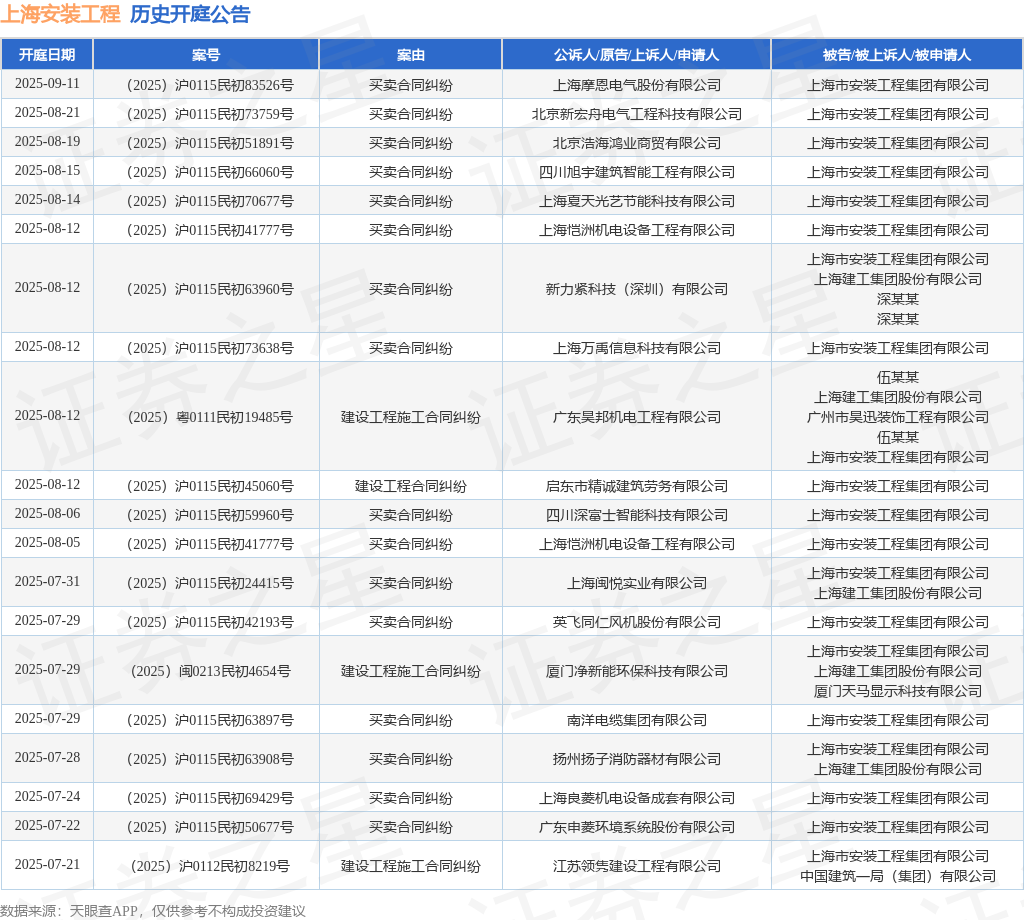Click defendant 厦门天马显示科技有限公司

tap(897, 691)
